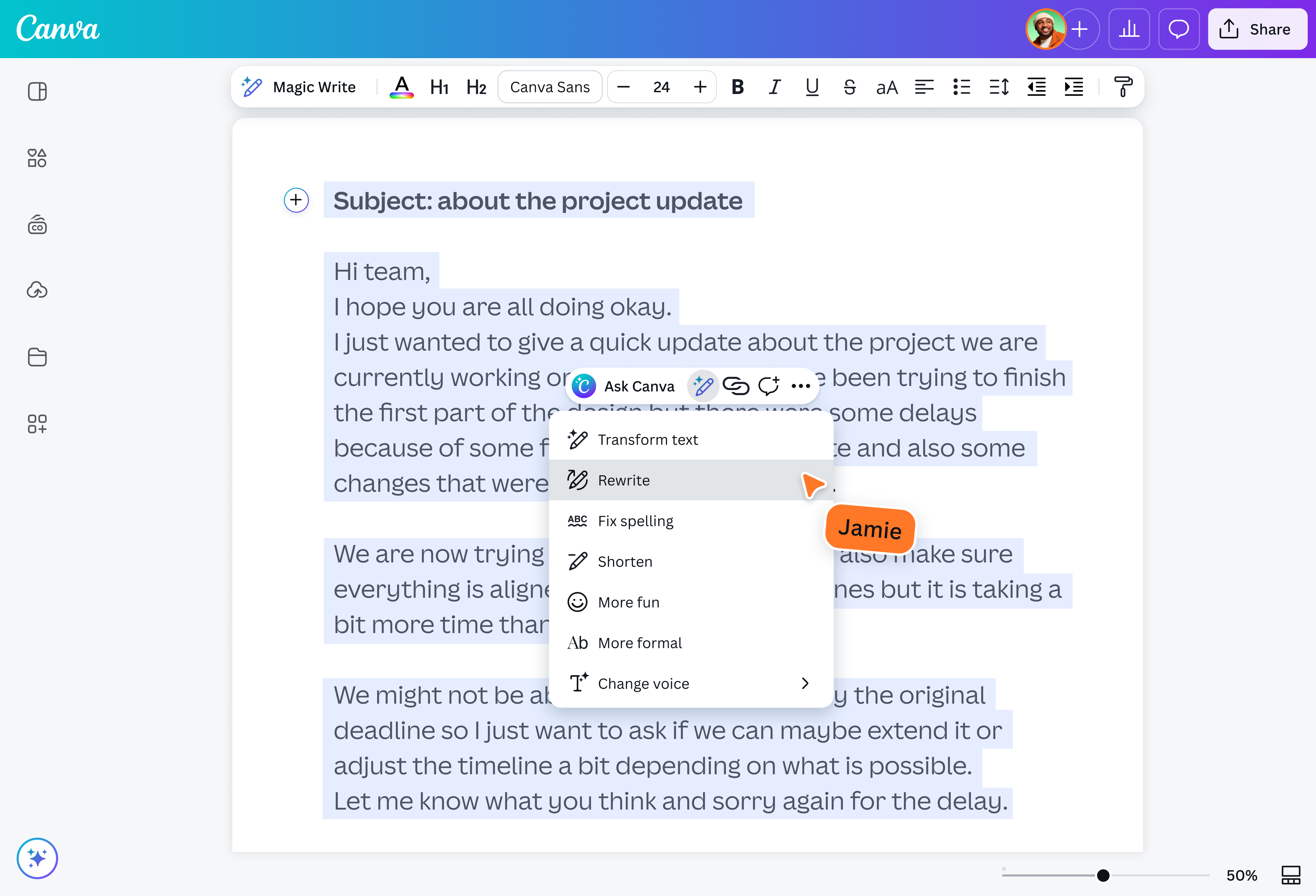Open the analytics insights chart icon
The width and height of the screenshot is (1316, 896).
1129,29
